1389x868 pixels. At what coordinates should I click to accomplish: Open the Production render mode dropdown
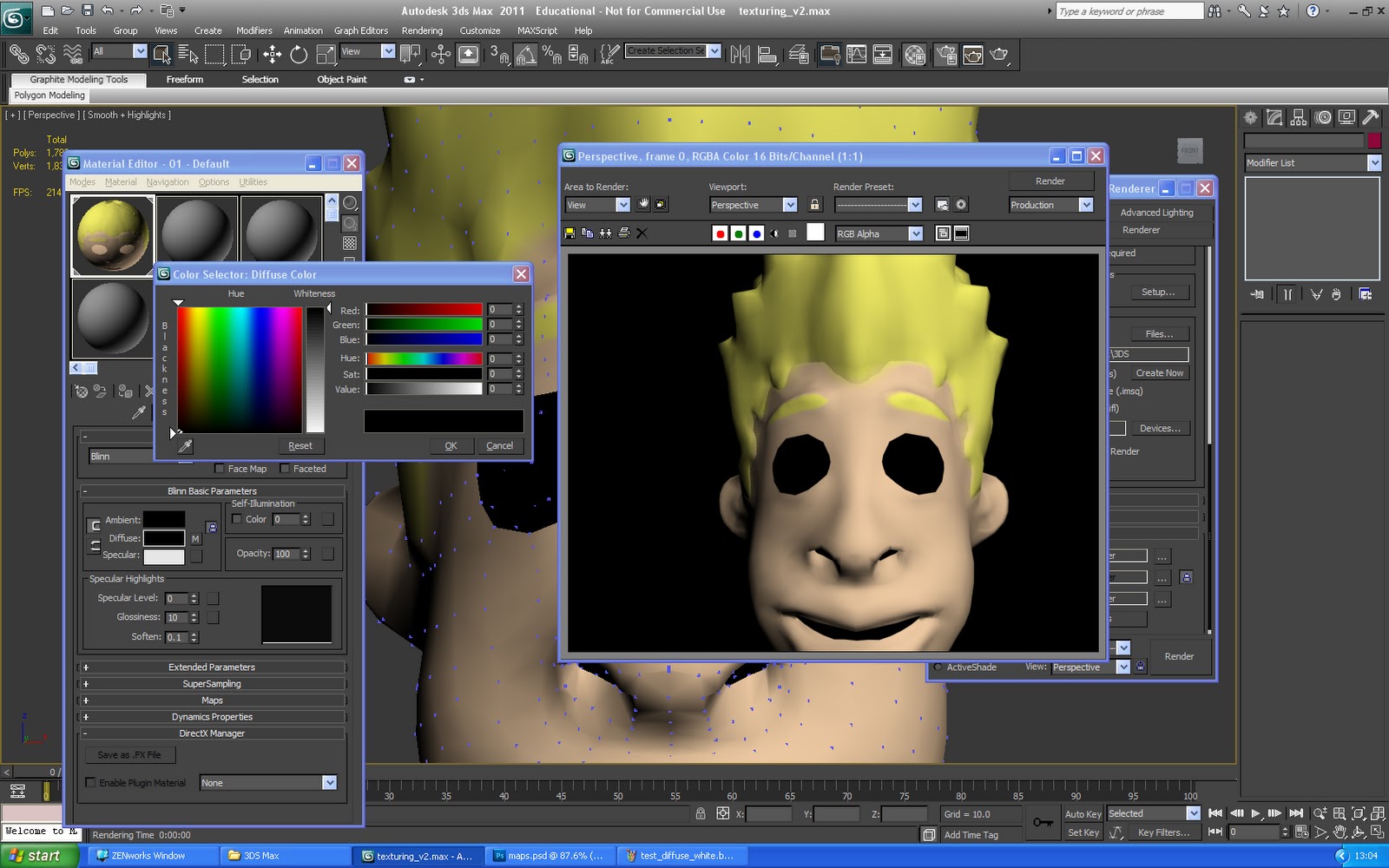pos(1050,205)
